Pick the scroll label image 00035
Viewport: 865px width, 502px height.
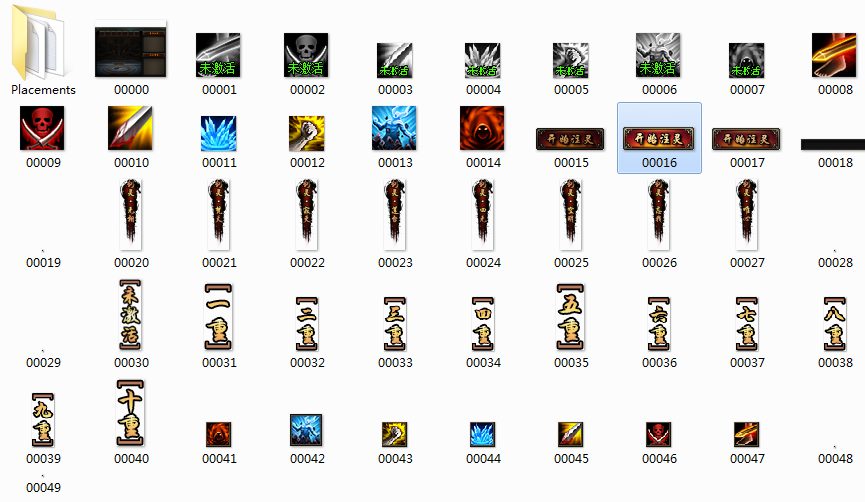click(571, 315)
